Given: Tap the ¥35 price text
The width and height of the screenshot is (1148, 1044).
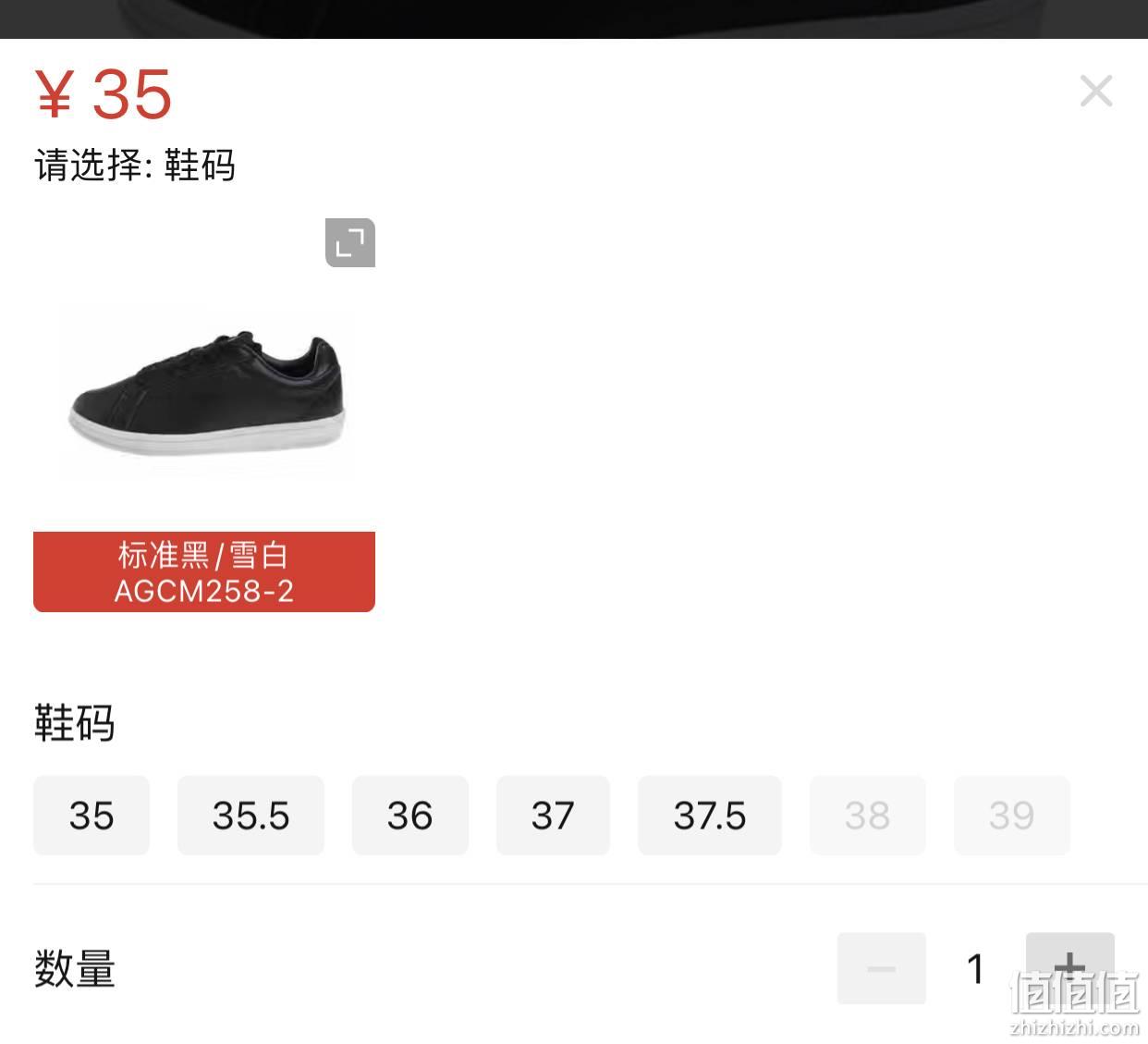Looking at the screenshot, I should 104,94.
